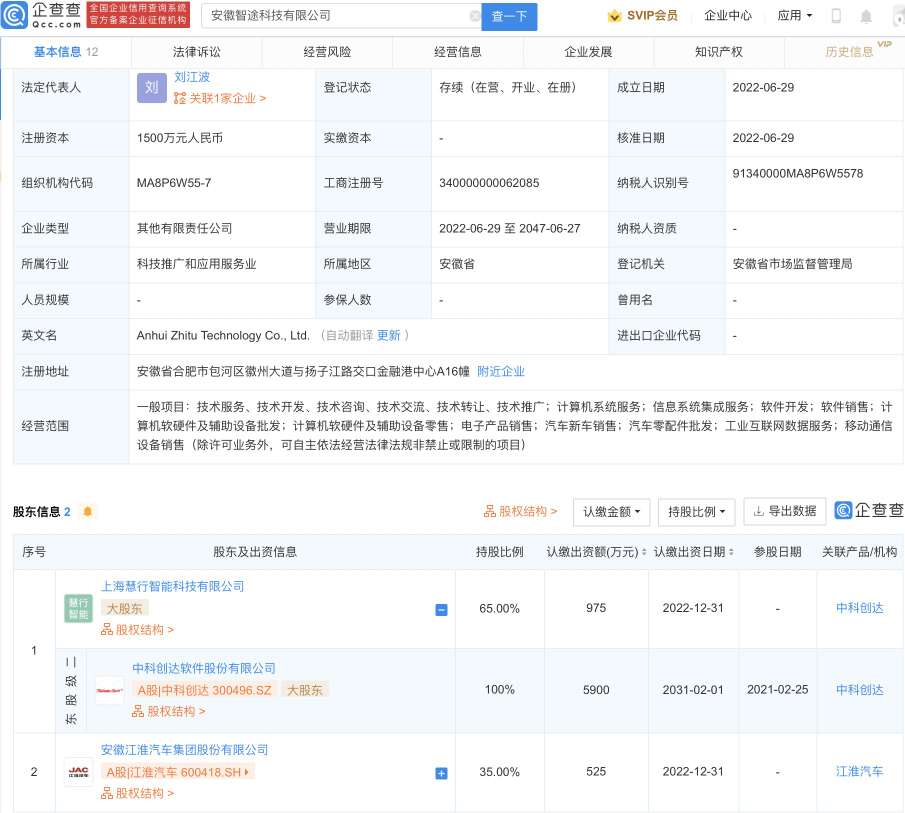This screenshot has width=905, height=813.
Task: Click the SVIP crown icon
Action: [x=614, y=16]
